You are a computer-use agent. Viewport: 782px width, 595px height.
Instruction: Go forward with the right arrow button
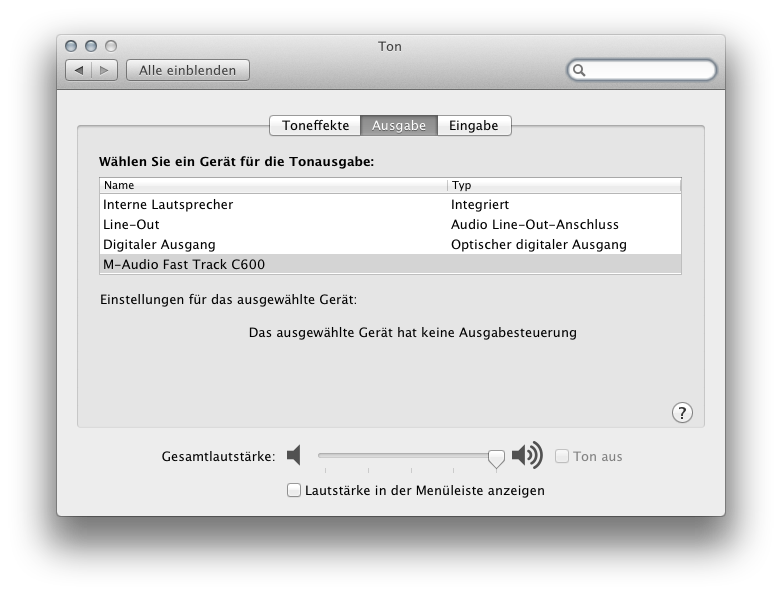(x=104, y=70)
